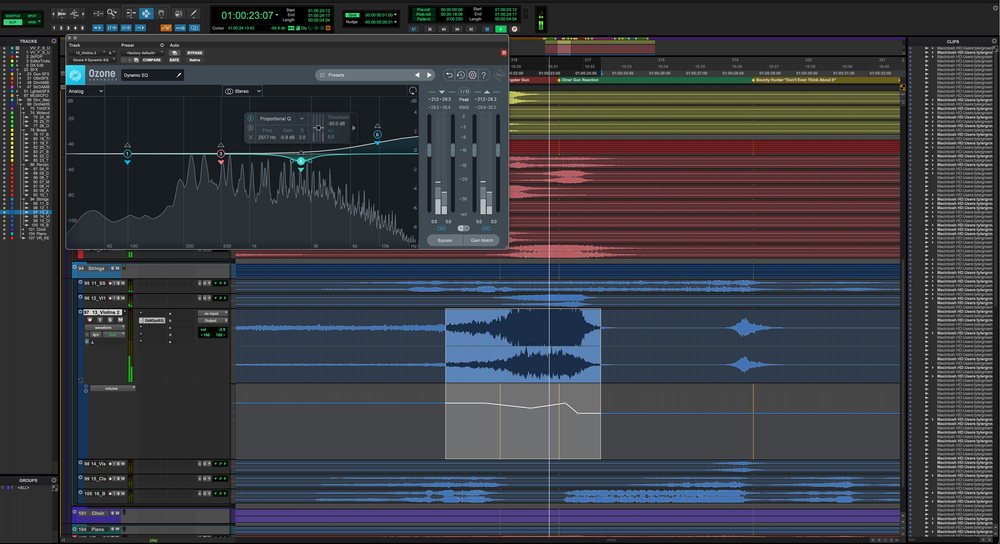Click the Native plugin format button

coord(195,60)
